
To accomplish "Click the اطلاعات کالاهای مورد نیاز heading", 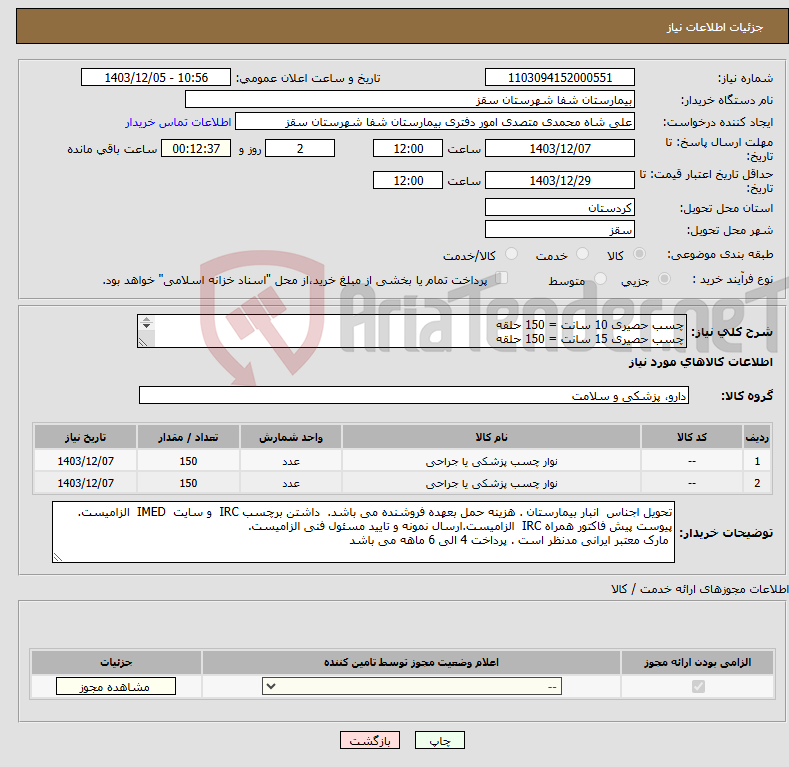I will pos(700,362).
